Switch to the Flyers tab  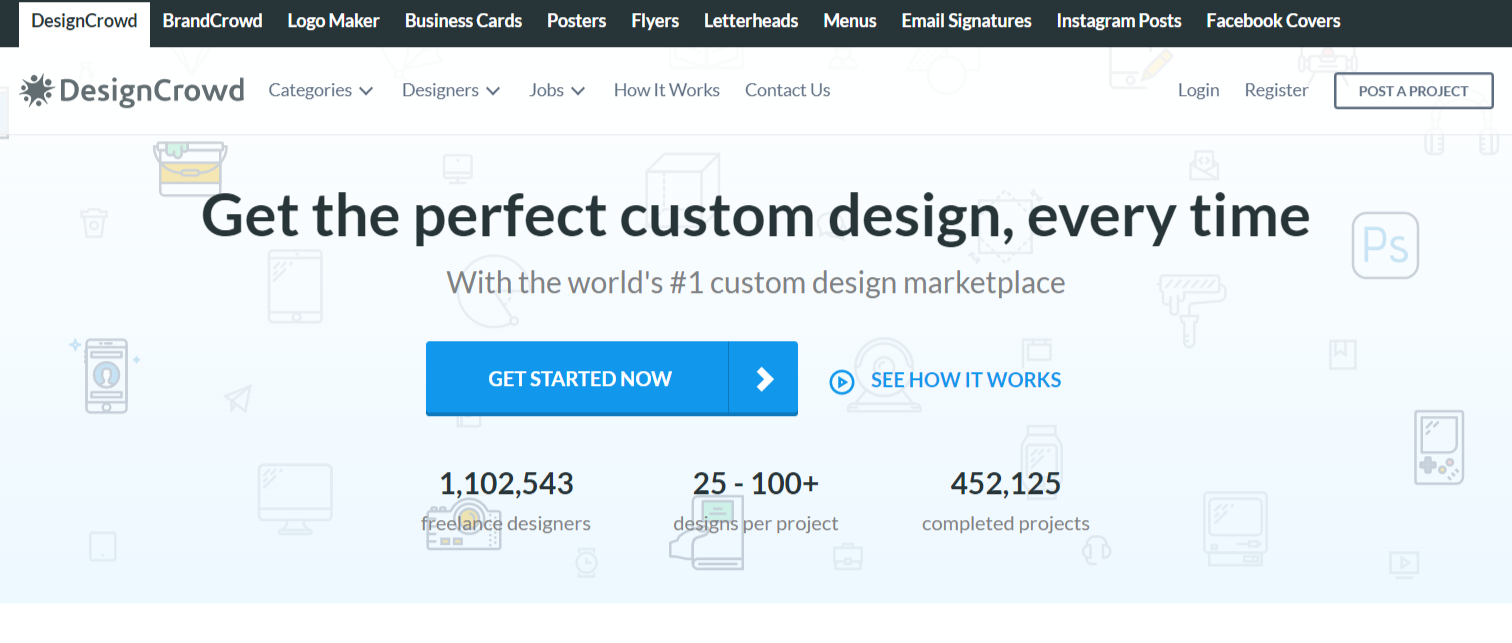655,20
